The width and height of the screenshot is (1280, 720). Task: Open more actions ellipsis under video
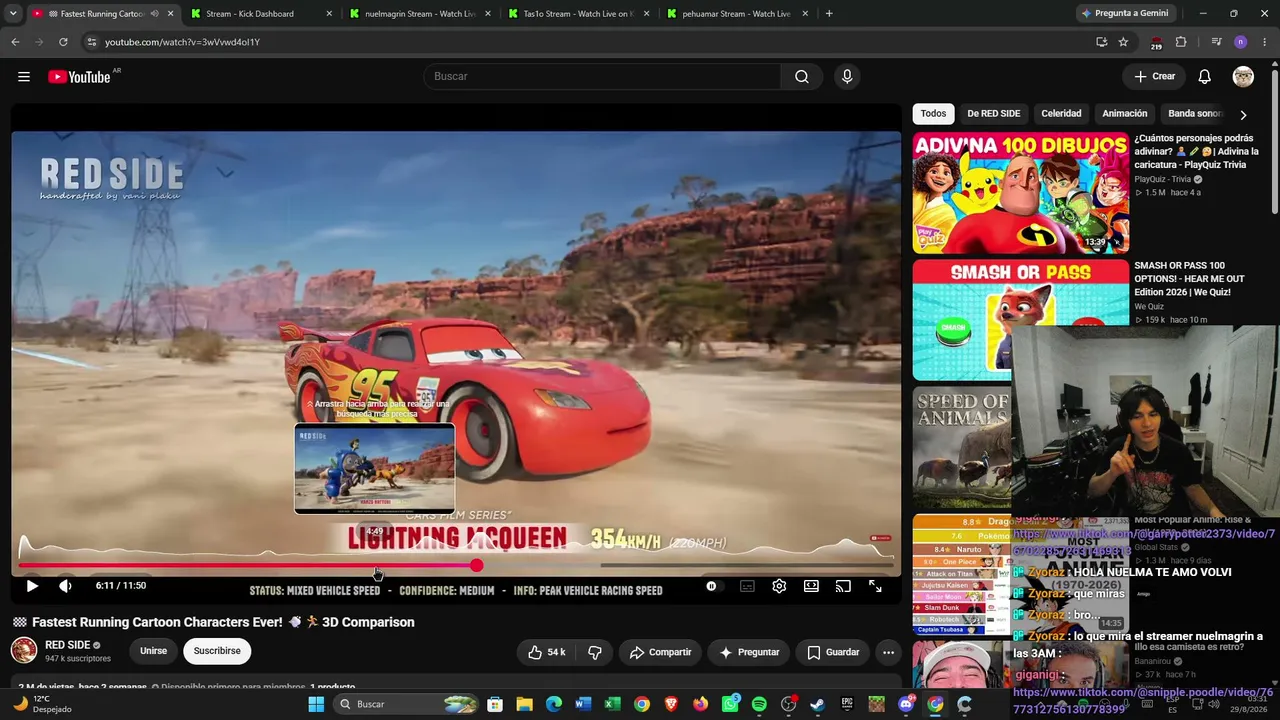tap(888, 652)
